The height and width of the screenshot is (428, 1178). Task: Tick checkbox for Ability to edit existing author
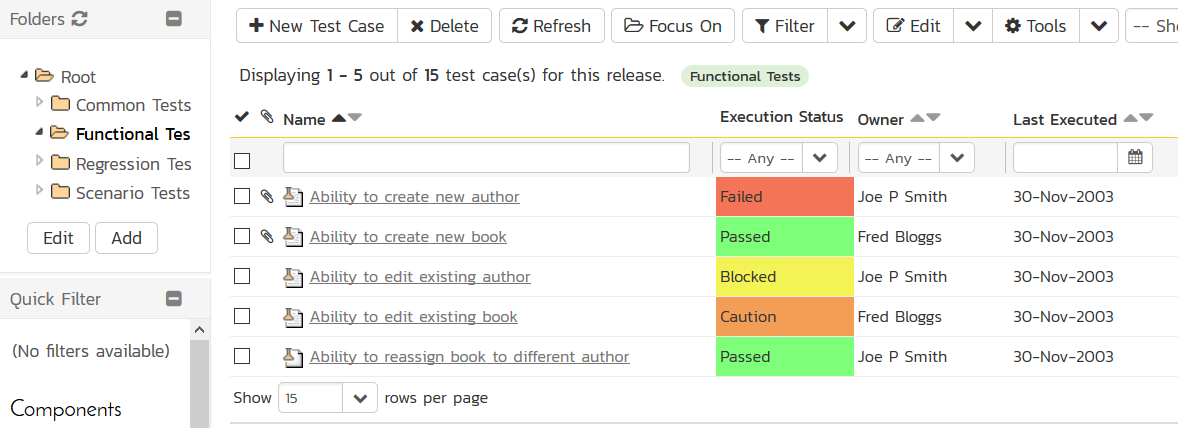coord(241,277)
